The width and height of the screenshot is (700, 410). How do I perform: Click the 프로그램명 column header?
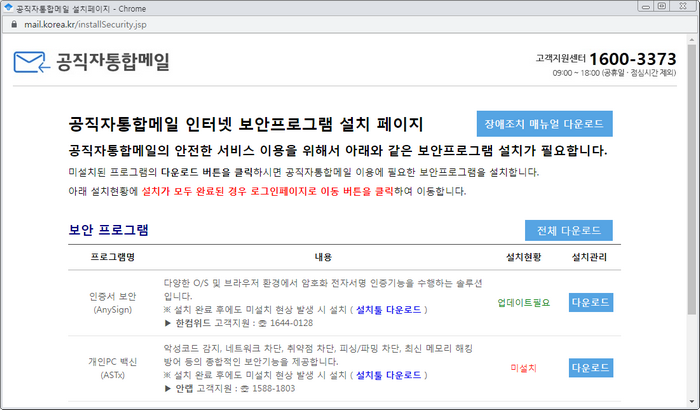coord(112,257)
